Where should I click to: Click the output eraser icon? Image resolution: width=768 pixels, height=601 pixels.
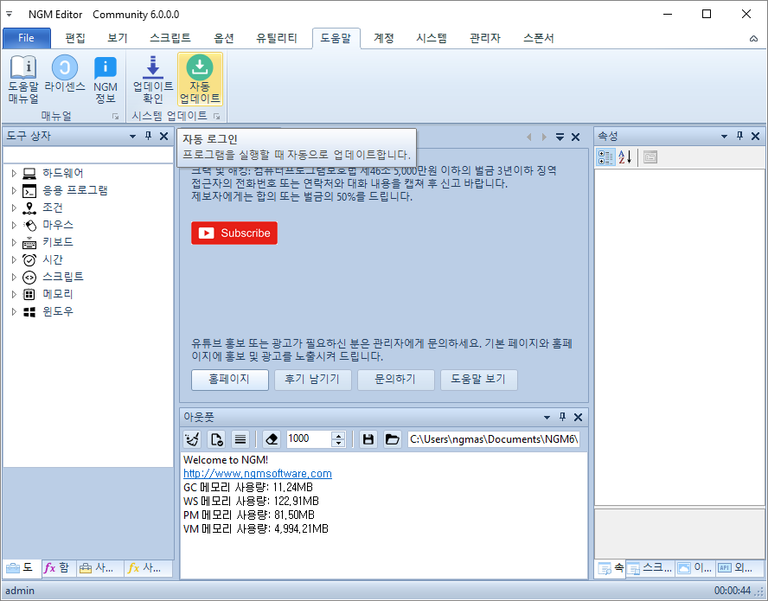pos(271,439)
